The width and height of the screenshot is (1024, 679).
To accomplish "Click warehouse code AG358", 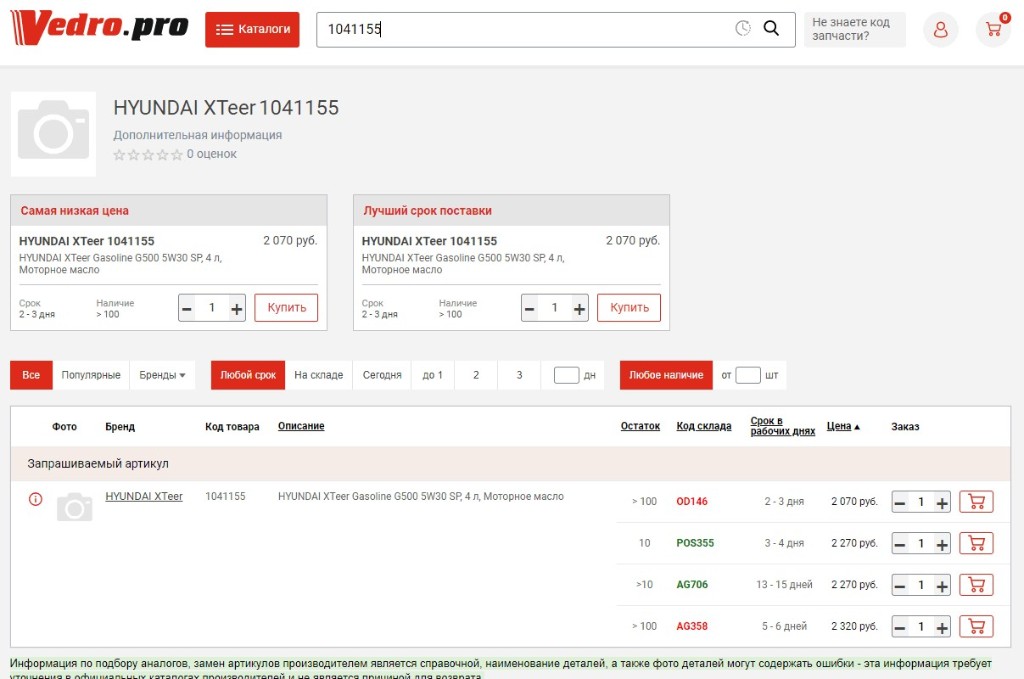I will click(x=692, y=627).
